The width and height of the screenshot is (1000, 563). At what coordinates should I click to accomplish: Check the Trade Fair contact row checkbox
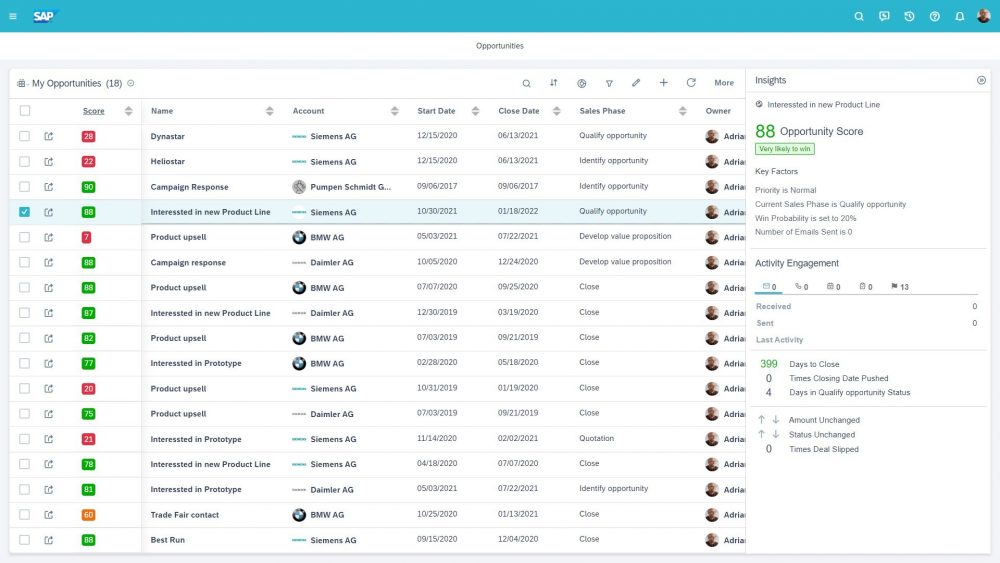coord(24,515)
